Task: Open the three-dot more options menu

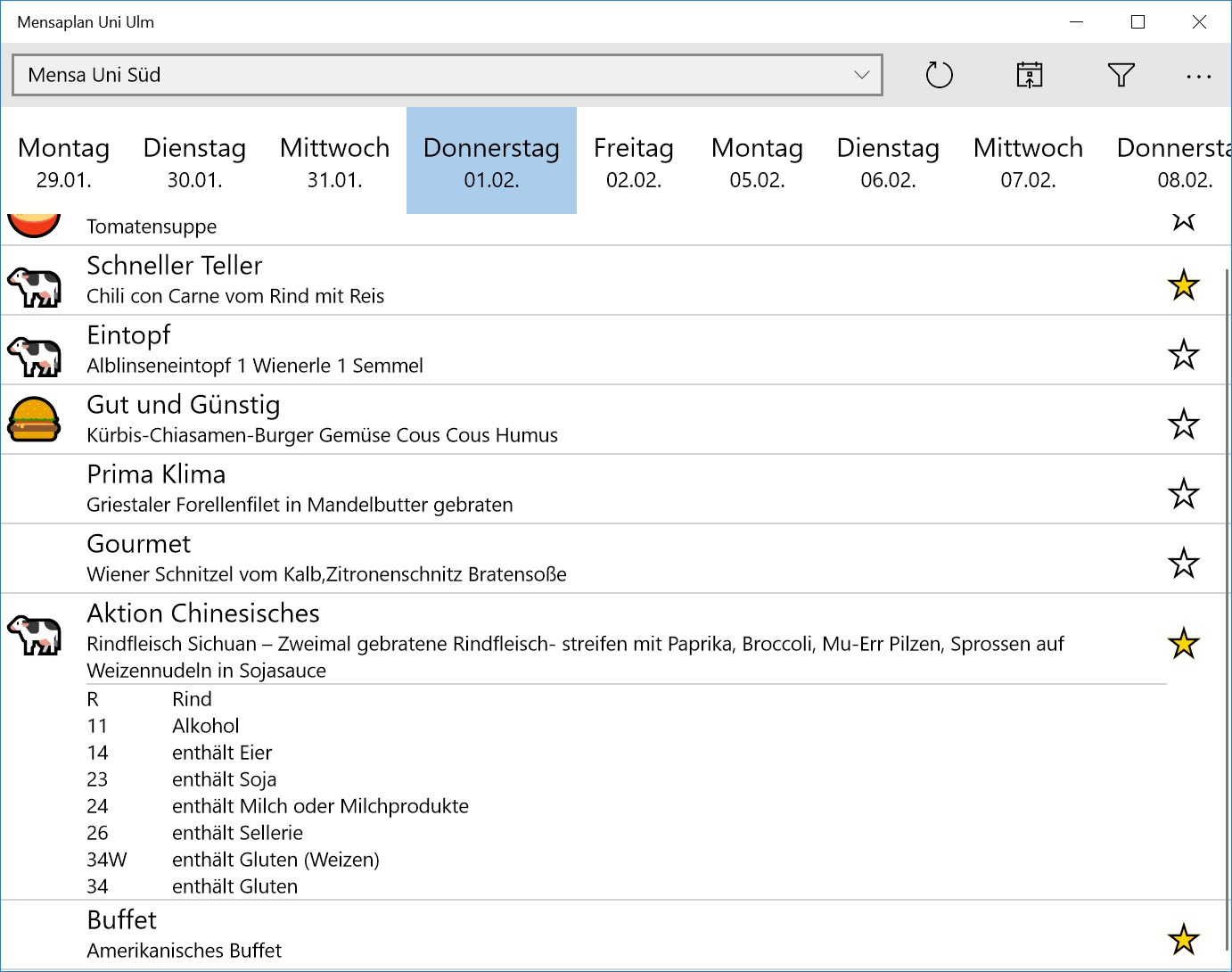Action: coord(1198,77)
